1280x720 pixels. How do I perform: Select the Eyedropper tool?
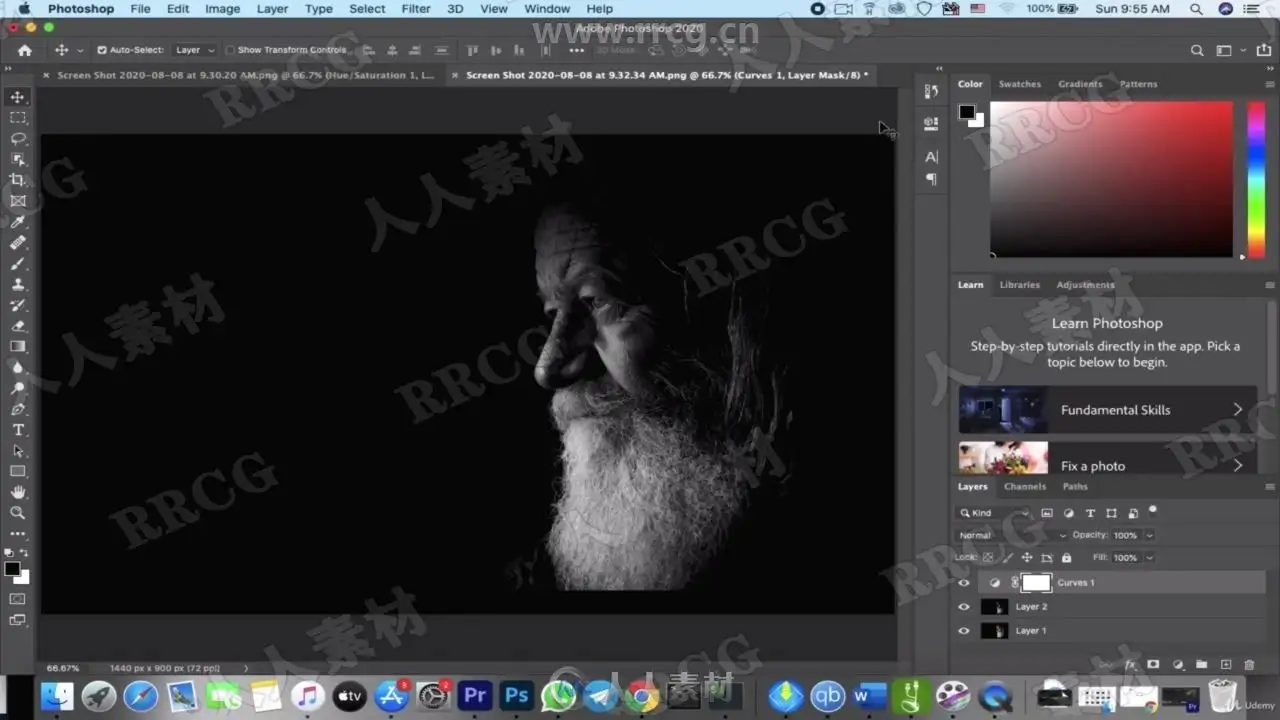pyautogui.click(x=18, y=222)
